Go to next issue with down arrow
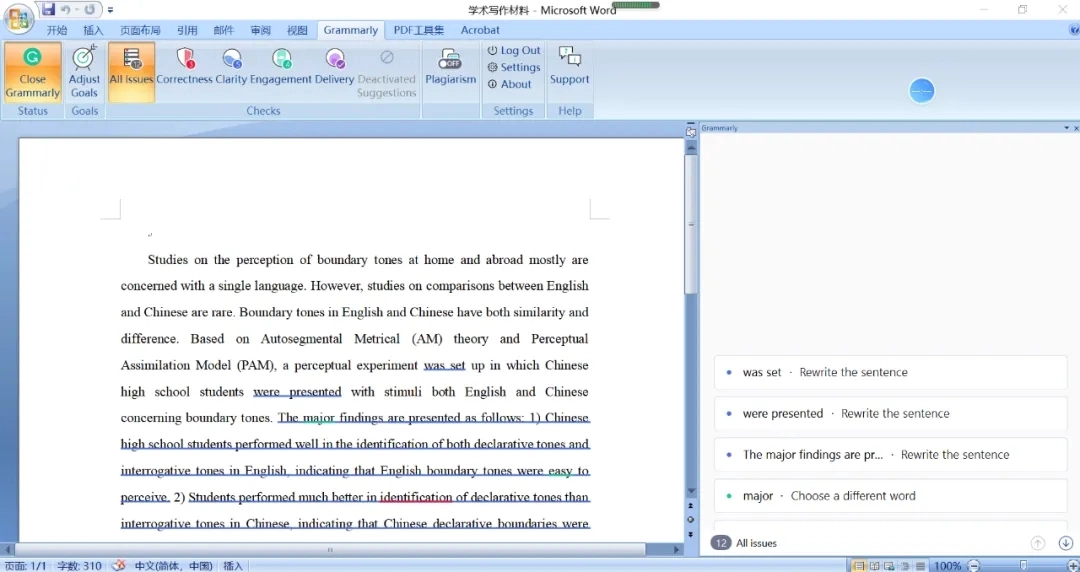 click(1065, 543)
